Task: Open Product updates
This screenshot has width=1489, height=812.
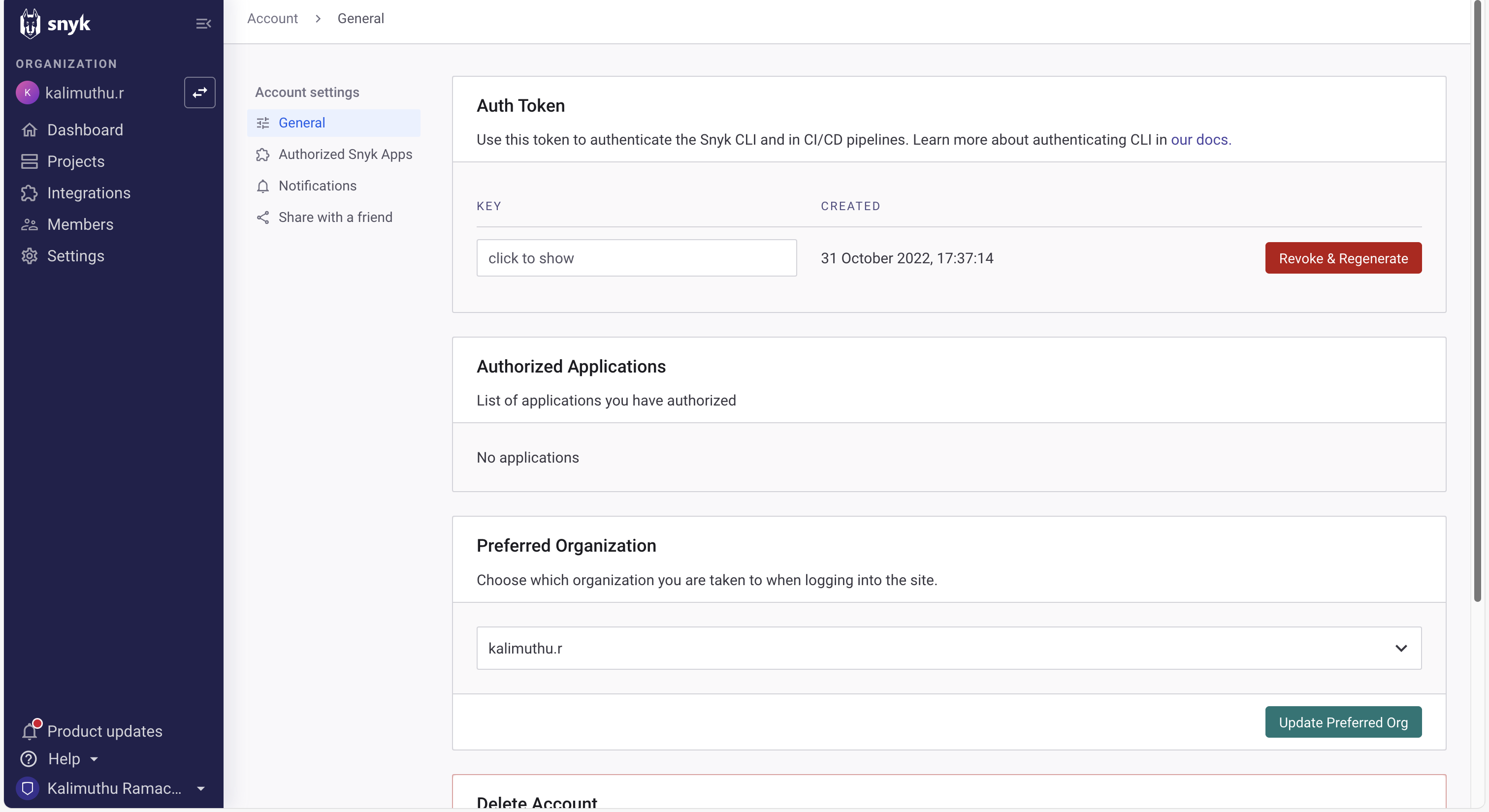Action: point(104,731)
